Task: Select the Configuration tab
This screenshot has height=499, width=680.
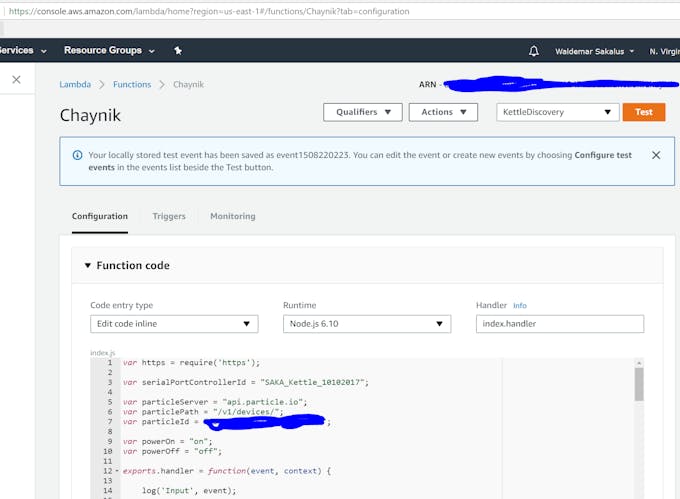Action: pos(100,216)
